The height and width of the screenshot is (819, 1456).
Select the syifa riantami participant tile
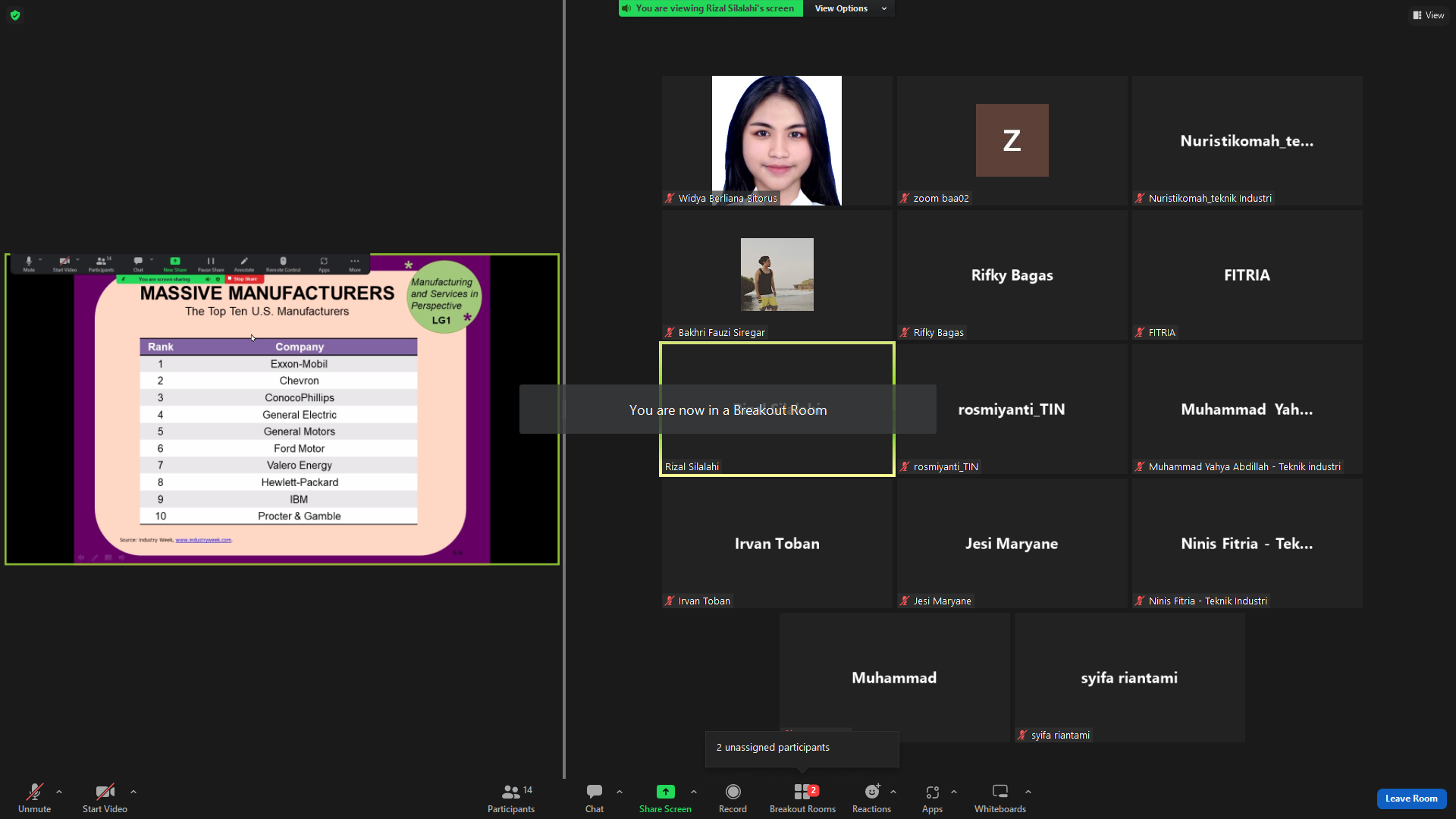click(x=1129, y=677)
